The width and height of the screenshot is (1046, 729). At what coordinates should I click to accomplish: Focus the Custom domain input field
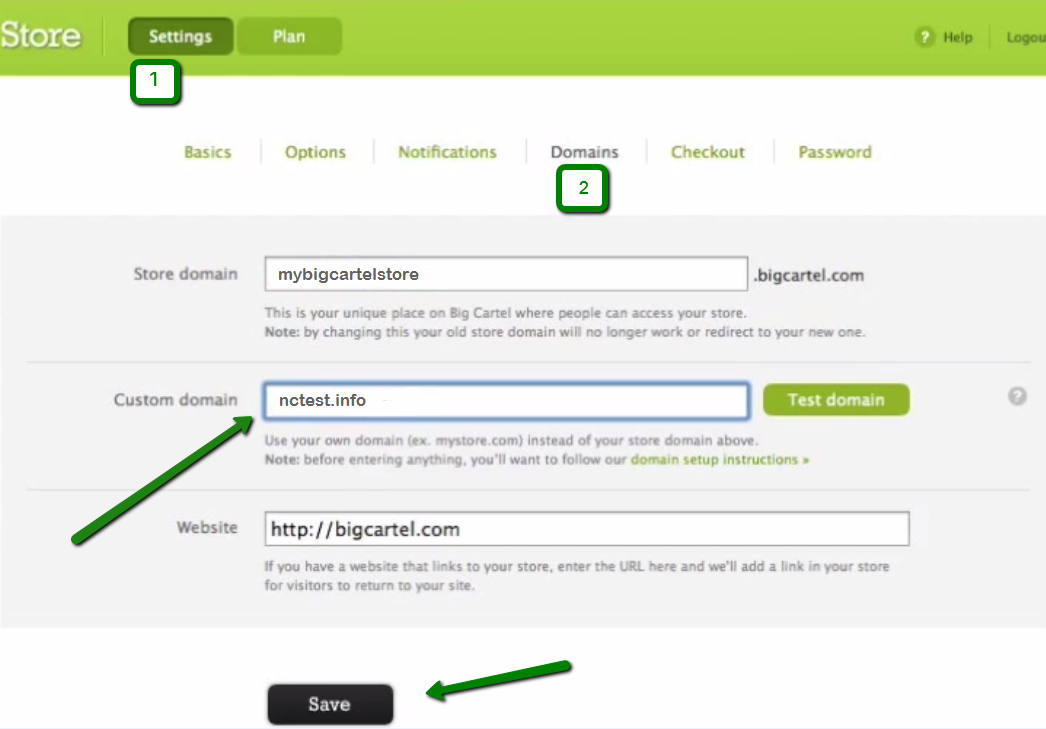coord(506,400)
